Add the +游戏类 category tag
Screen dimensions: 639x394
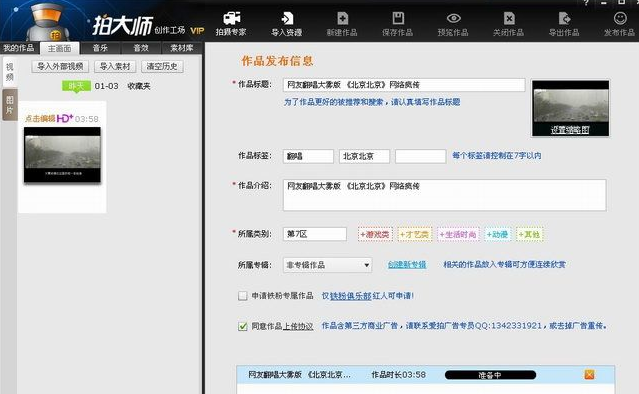click(x=375, y=234)
